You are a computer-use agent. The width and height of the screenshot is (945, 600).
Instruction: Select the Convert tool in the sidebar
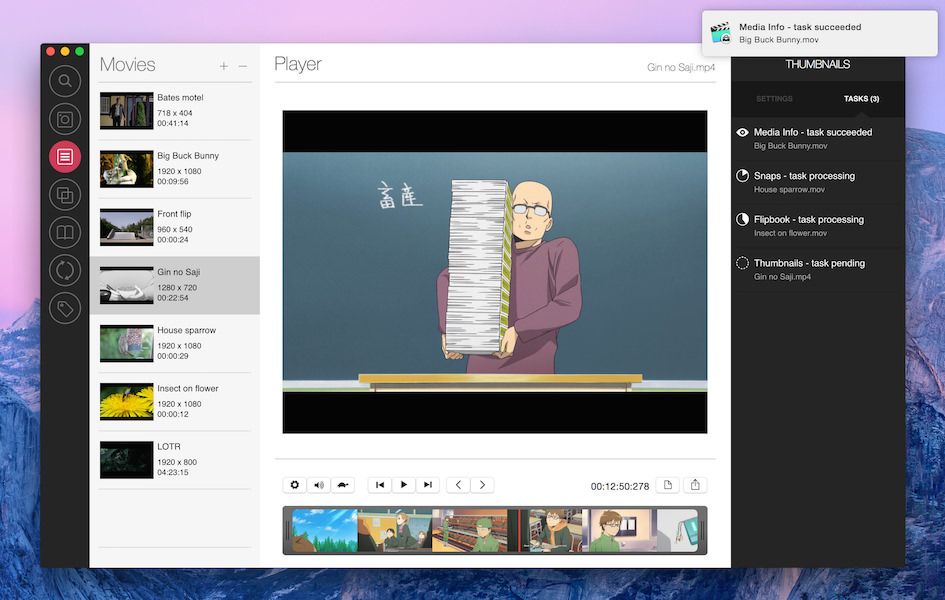pos(64,270)
